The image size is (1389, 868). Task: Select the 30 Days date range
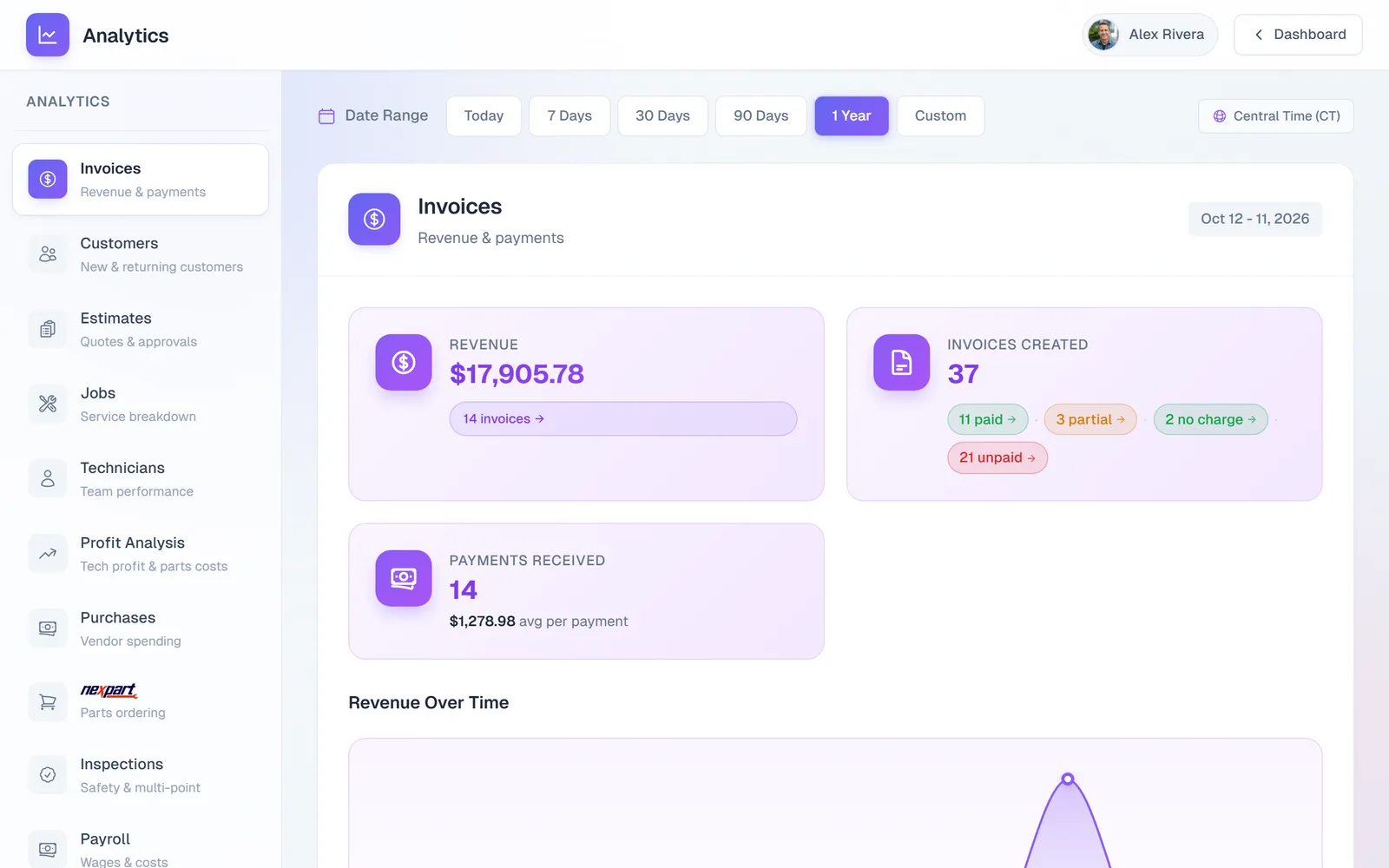[x=662, y=116]
